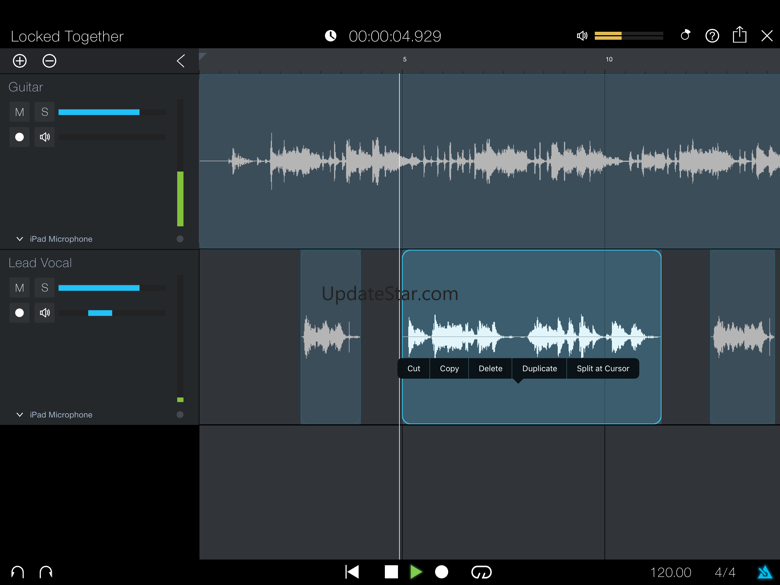The height and width of the screenshot is (585, 780).
Task: Redo the last action
Action: tap(46, 572)
